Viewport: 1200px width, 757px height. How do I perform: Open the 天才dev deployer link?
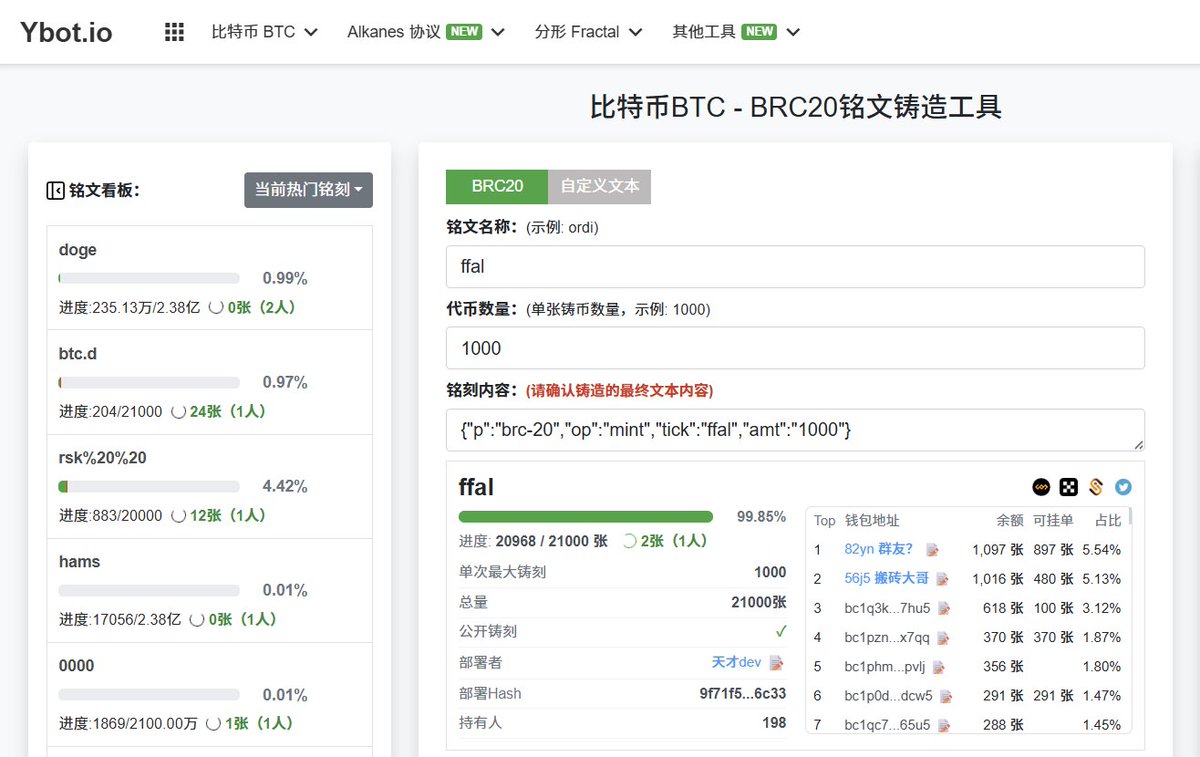[737, 663]
